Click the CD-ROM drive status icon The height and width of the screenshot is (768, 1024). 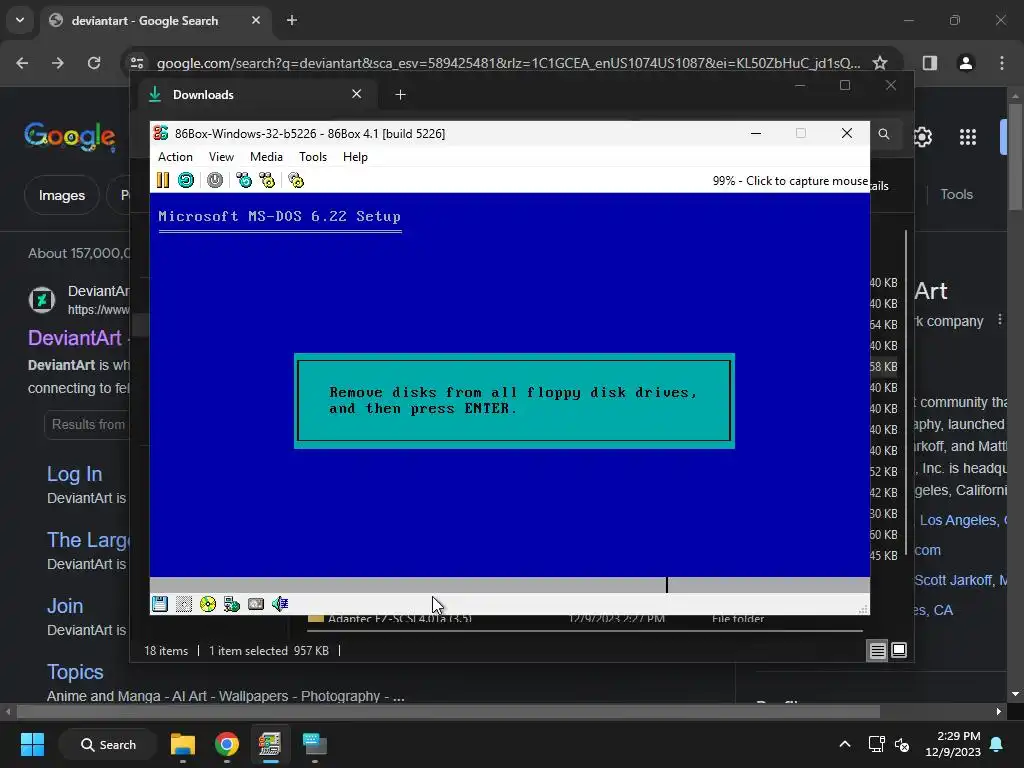pyautogui.click(x=208, y=604)
